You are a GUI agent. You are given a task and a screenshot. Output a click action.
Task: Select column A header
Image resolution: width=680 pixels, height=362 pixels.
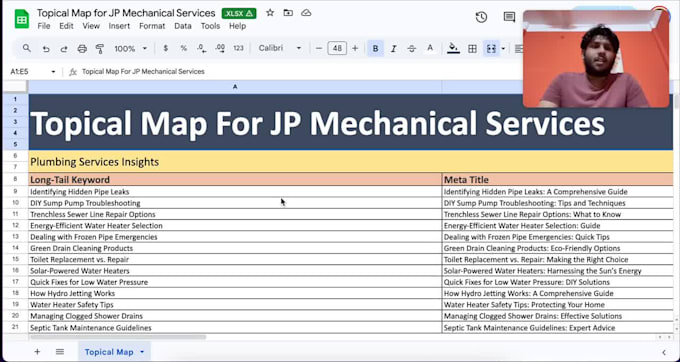[x=235, y=87]
